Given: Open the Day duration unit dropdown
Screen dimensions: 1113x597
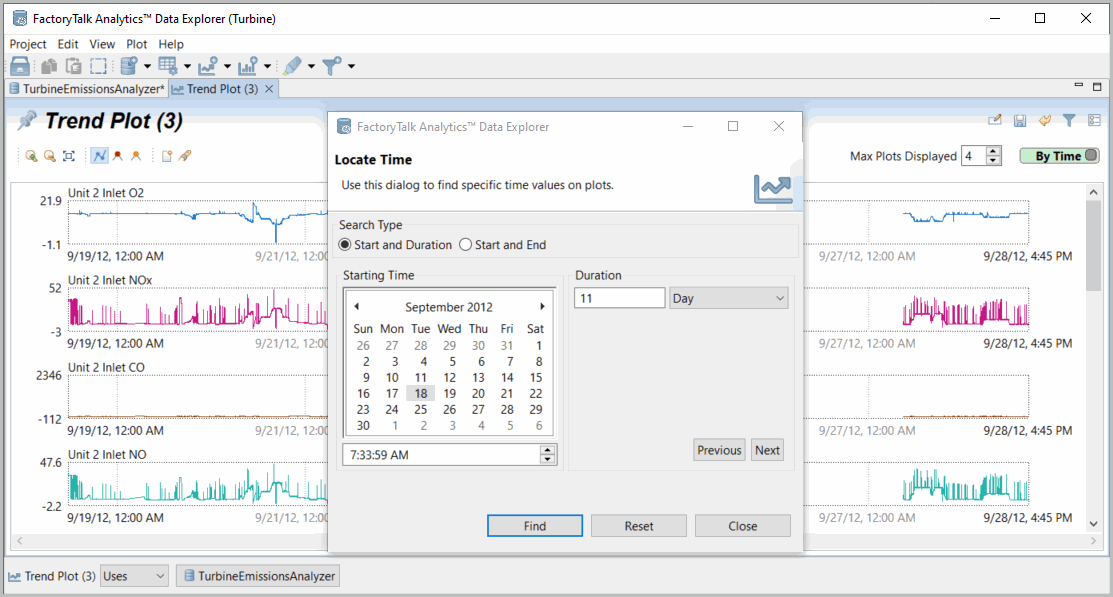Looking at the screenshot, I should coord(729,298).
